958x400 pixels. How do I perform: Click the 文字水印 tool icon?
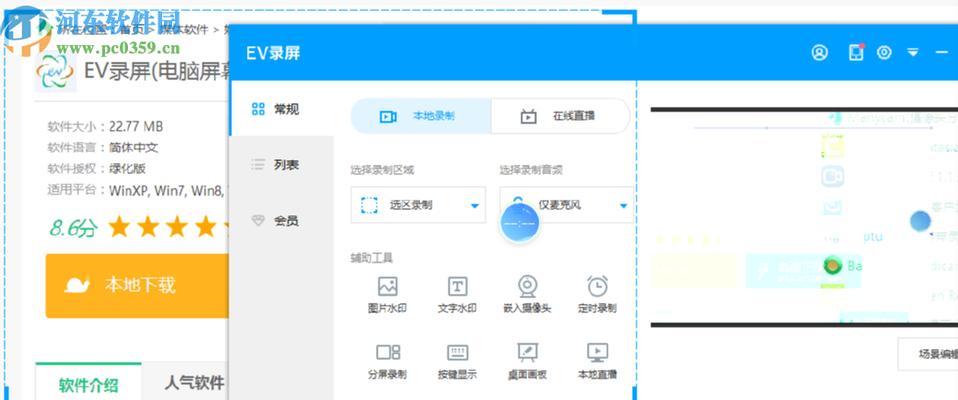click(458, 286)
